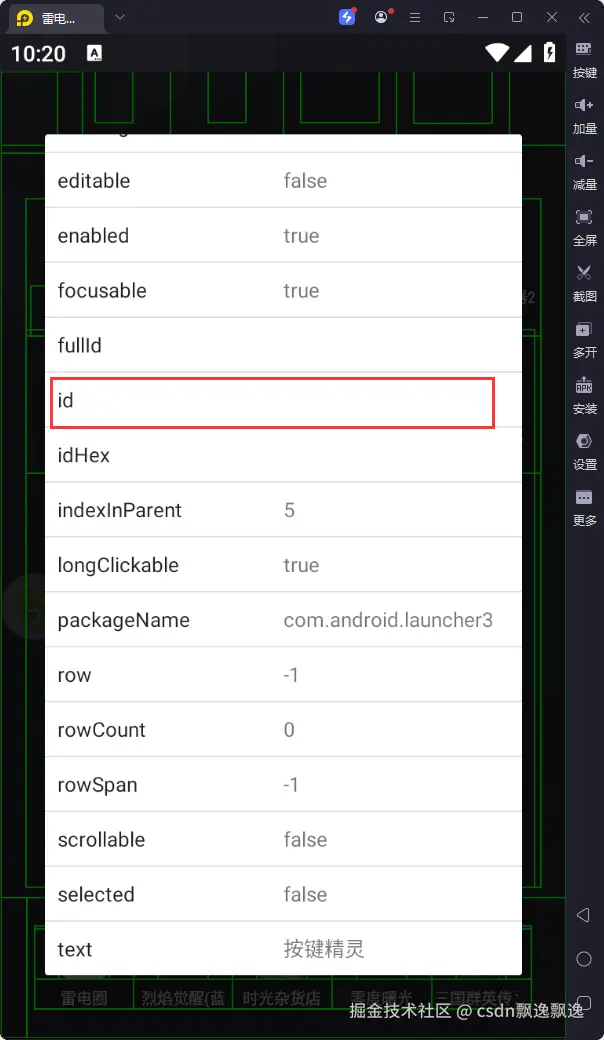Select the packageName com.android.launcher3 row
Screen dimensions: 604x1040
tap(283, 620)
